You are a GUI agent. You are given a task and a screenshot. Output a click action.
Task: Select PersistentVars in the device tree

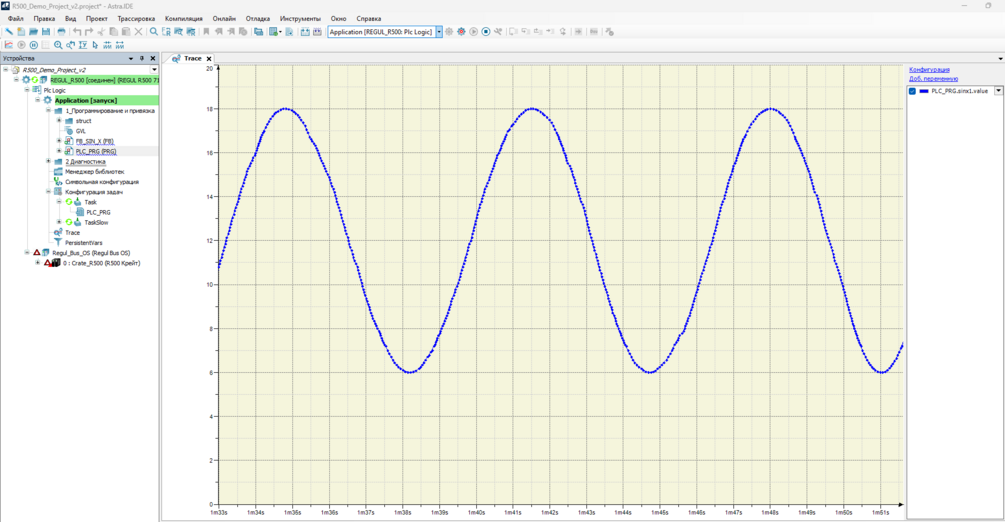point(83,243)
